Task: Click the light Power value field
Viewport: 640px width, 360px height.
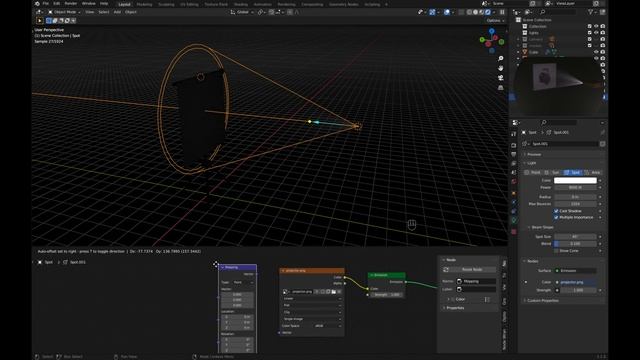Action: point(575,187)
